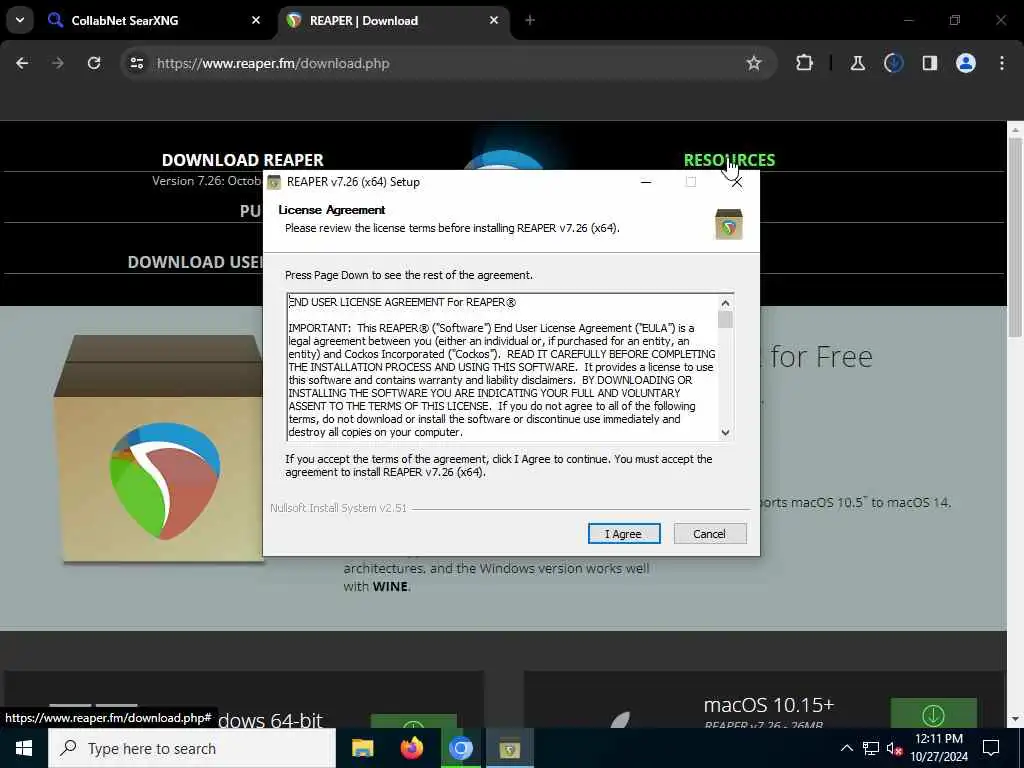The height and width of the screenshot is (768, 1024).
Task: Close the REAPER Setup dialog
Action: 737,182
